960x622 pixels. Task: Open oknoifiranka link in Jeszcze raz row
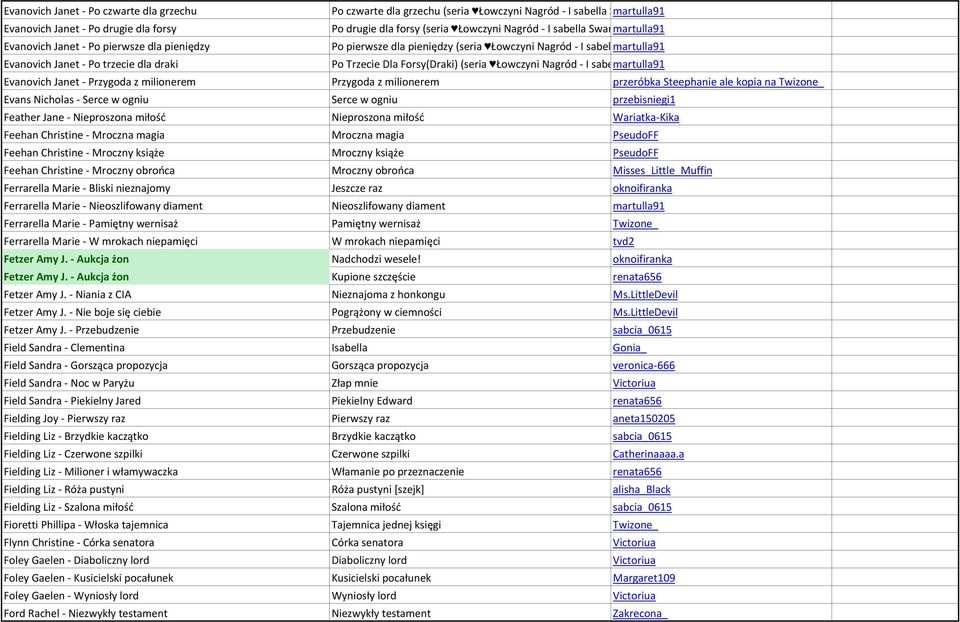tap(642, 188)
